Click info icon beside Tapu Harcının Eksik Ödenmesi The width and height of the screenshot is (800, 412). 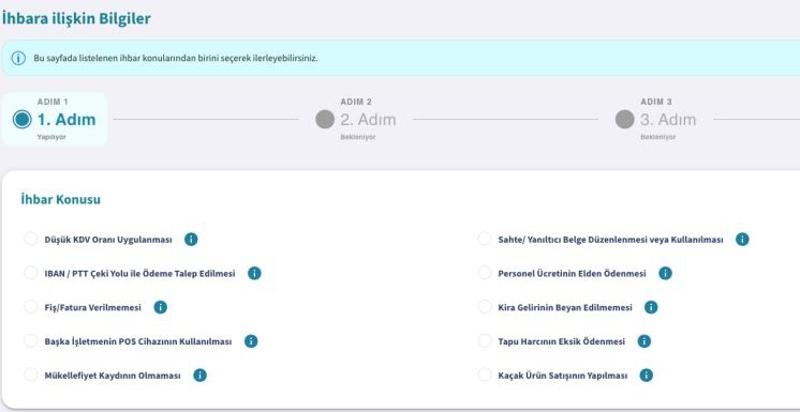[644, 341]
